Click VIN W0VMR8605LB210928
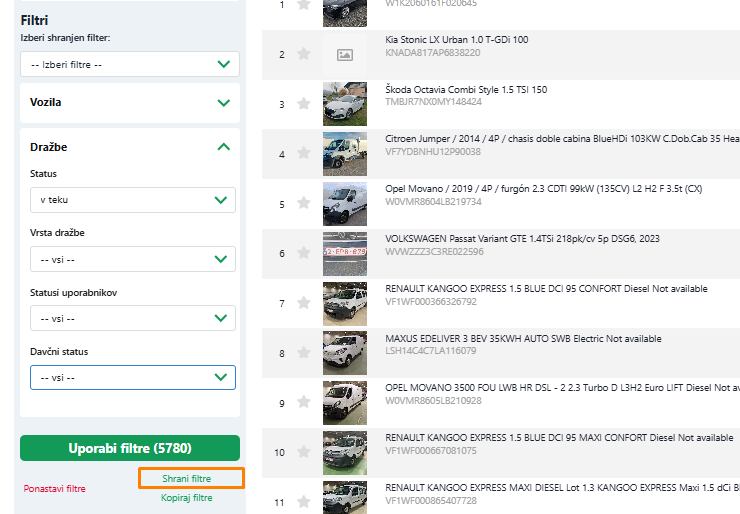Screen dimensions: 740x514 click(433, 401)
